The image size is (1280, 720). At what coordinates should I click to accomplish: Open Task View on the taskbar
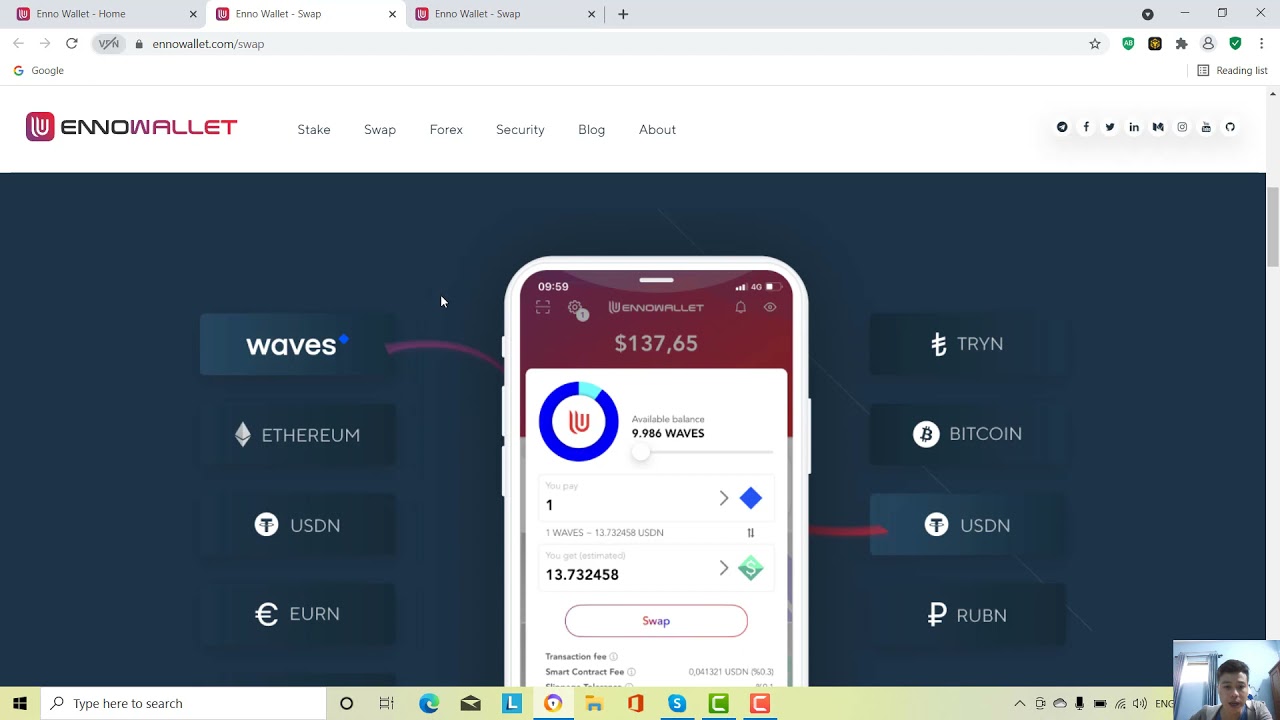(x=386, y=704)
